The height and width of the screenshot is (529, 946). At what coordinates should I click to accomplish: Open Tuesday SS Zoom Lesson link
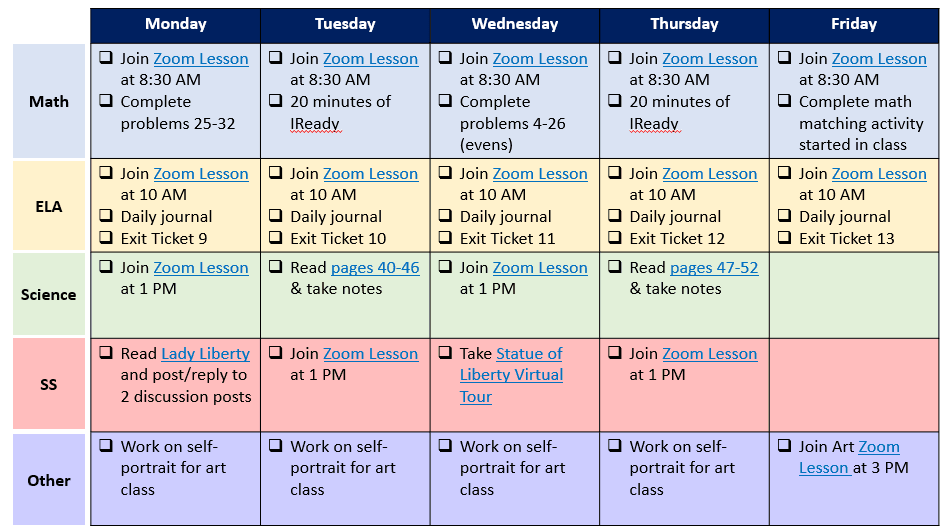point(370,353)
